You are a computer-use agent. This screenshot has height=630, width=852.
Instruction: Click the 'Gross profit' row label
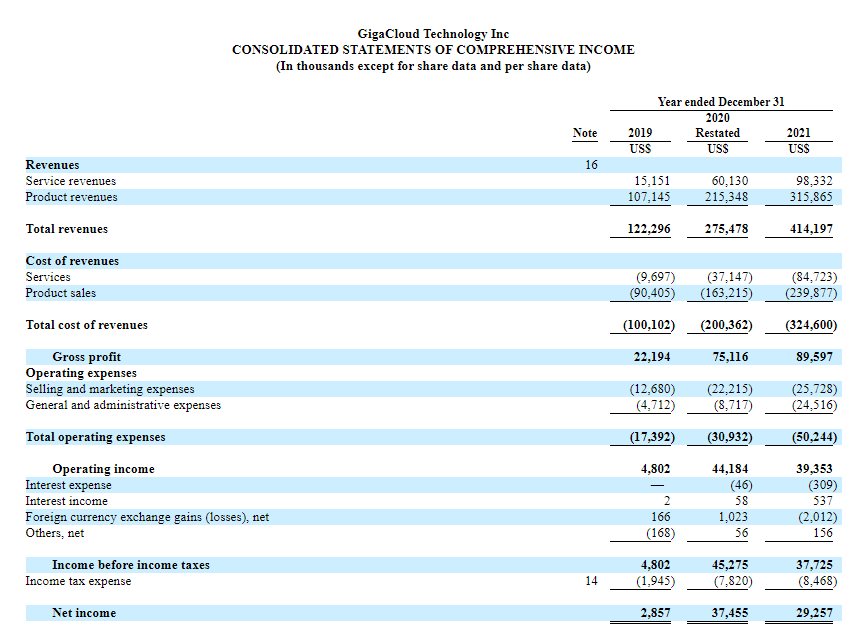click(86, 357)
